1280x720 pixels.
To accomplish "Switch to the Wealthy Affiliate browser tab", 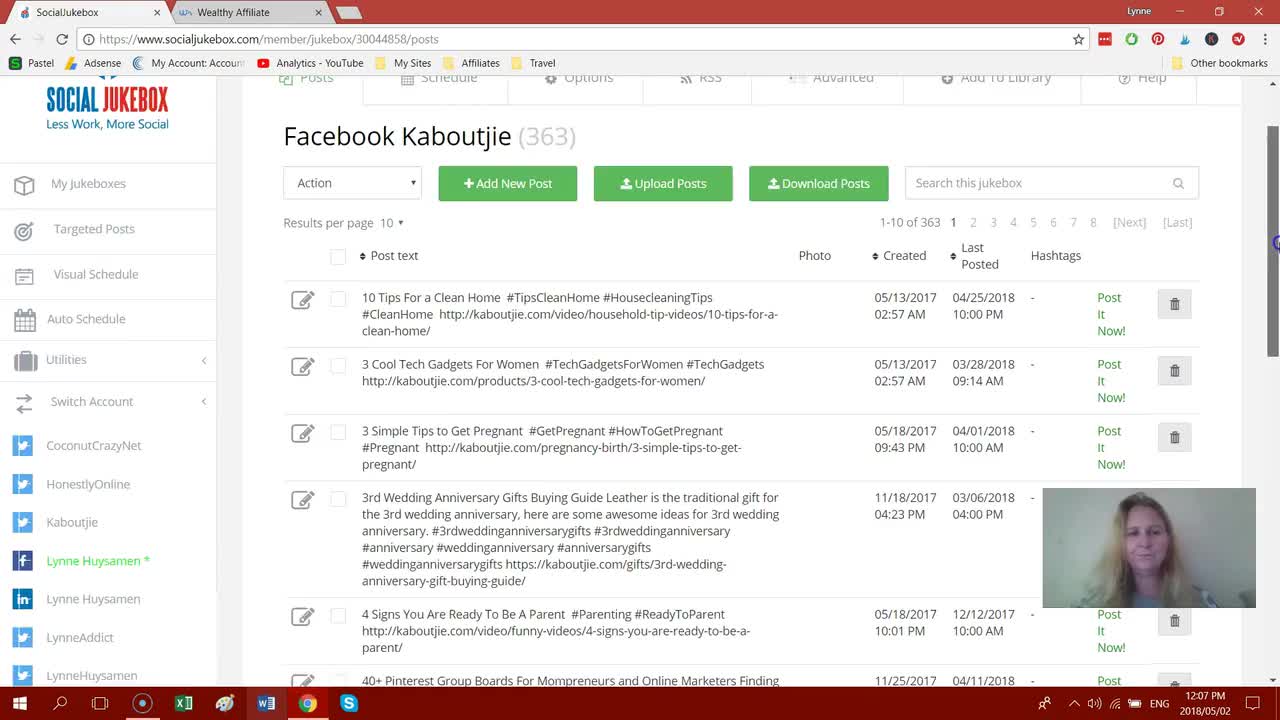I will [248, 12].
